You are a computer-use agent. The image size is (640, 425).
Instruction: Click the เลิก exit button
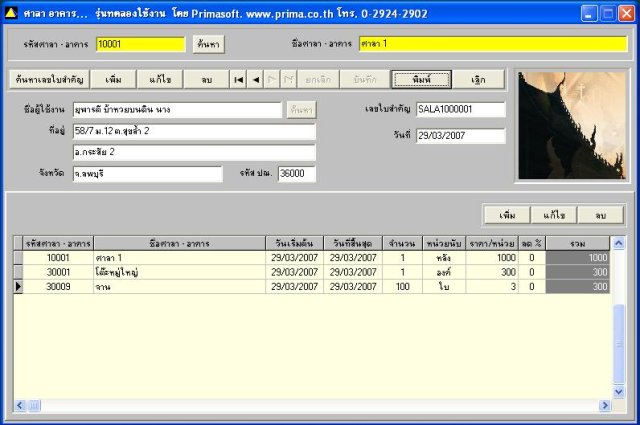click(478, 80)
